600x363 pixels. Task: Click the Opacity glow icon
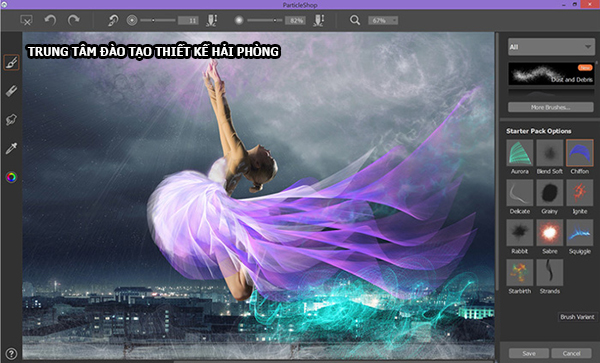(x=239, y=20)
